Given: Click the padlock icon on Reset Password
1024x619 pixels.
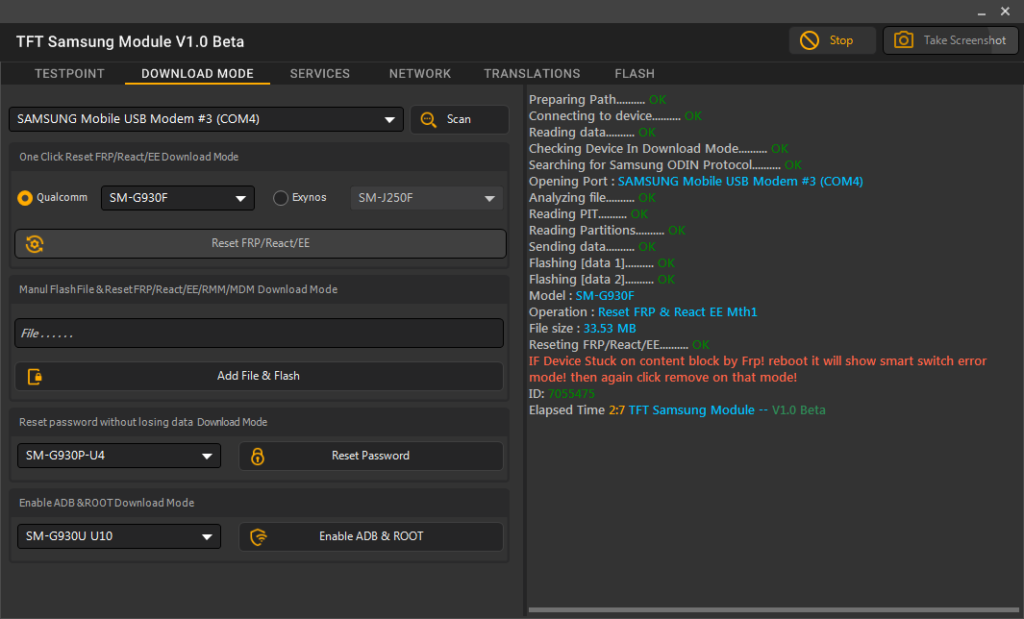Looking at the screenshot, I should (x=258, y=456).
